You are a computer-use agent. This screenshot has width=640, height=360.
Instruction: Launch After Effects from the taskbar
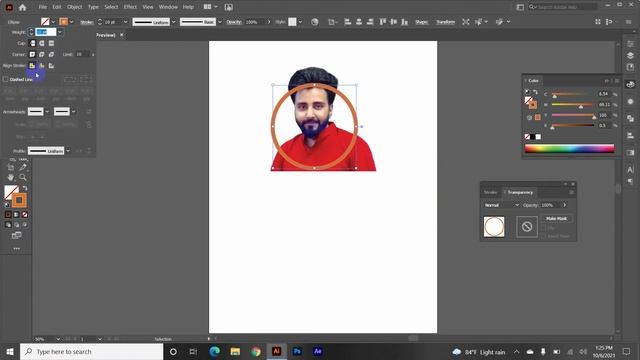coord(318,351)
